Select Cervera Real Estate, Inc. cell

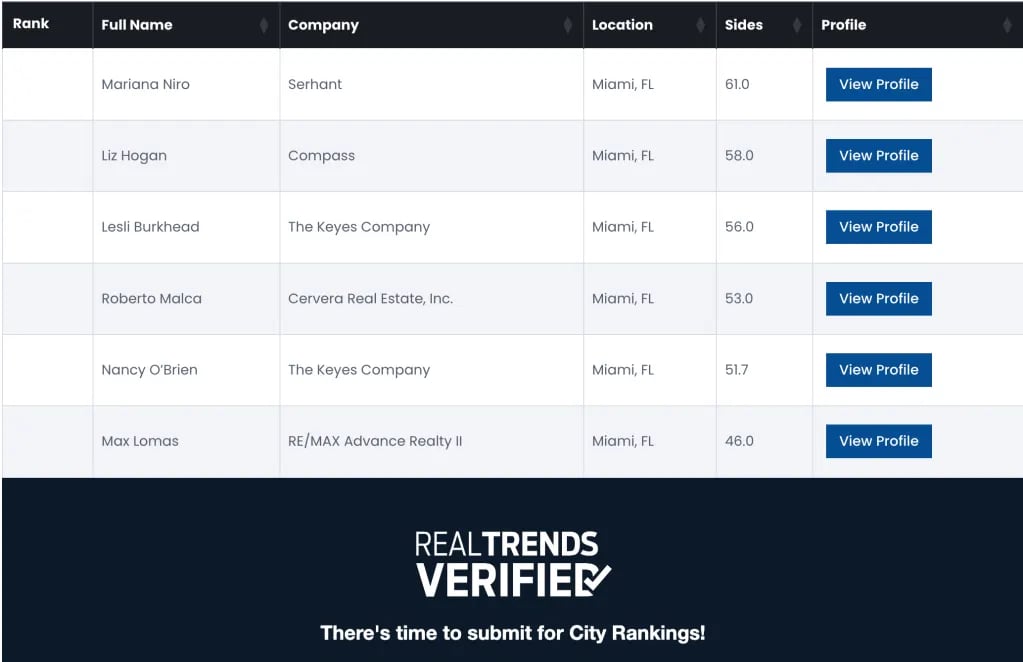[431, 299]
